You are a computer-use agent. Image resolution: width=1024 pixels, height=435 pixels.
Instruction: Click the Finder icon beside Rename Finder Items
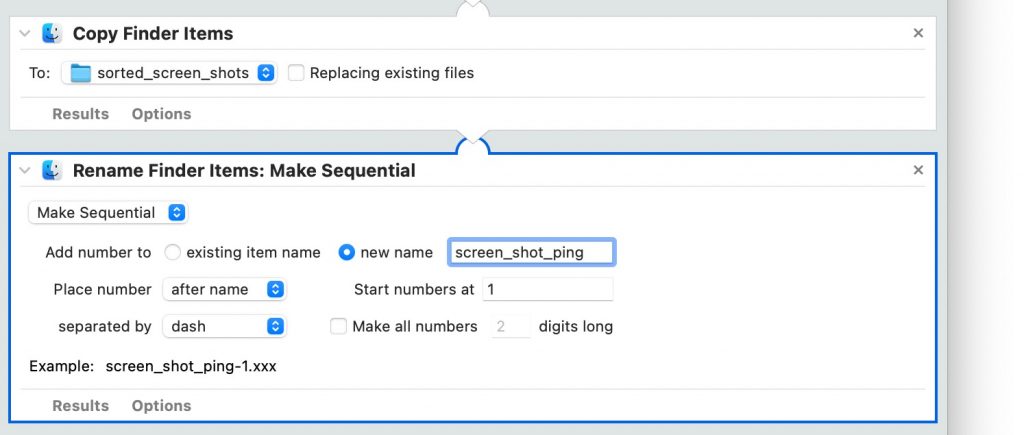[x=52, y=170]
